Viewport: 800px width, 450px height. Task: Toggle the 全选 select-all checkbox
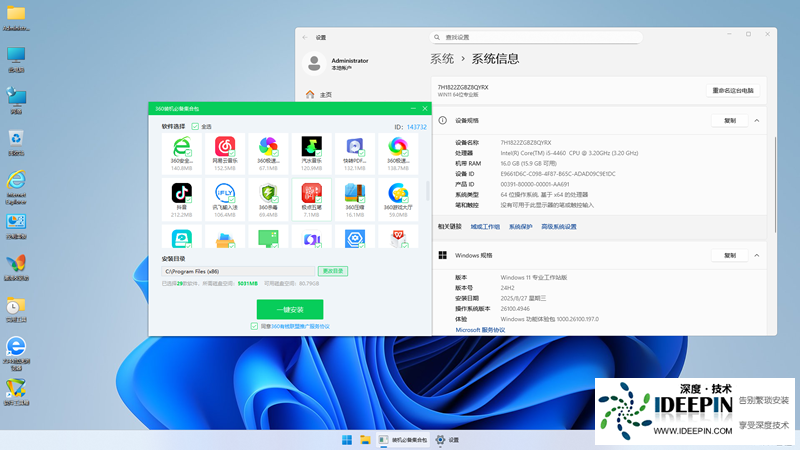(195, 127)
